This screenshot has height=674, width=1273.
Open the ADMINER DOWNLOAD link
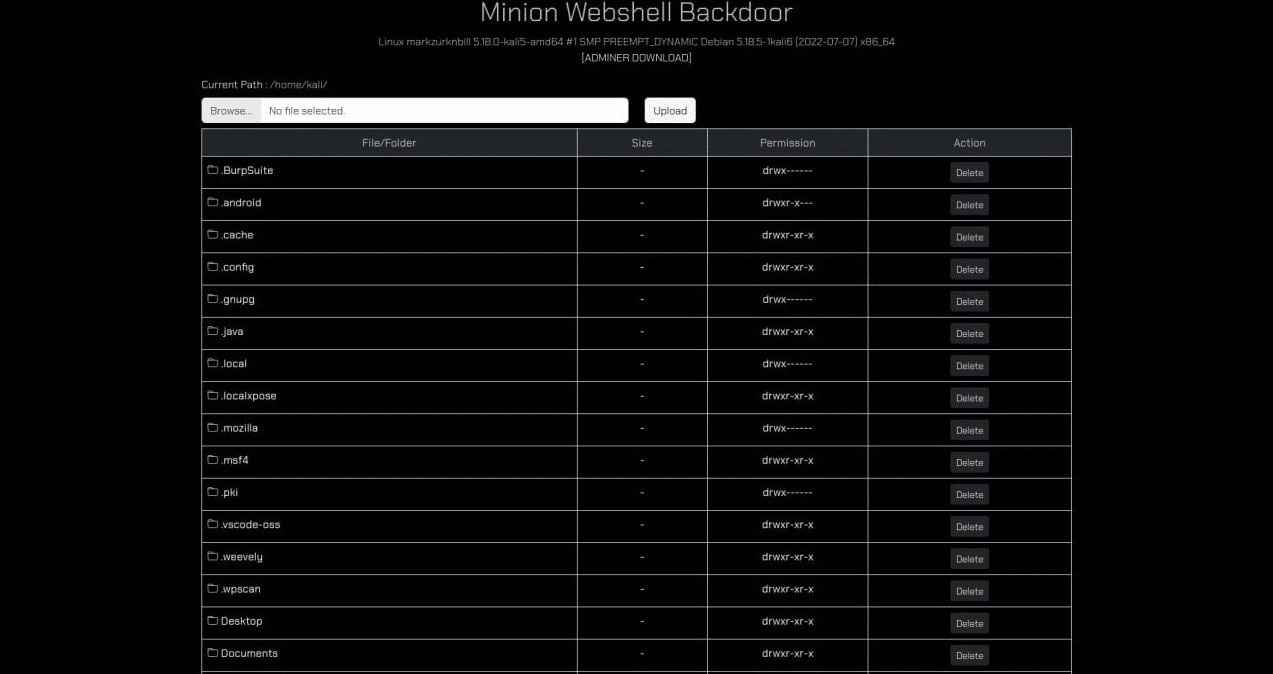pyautogui.click(x=636, y=57)
